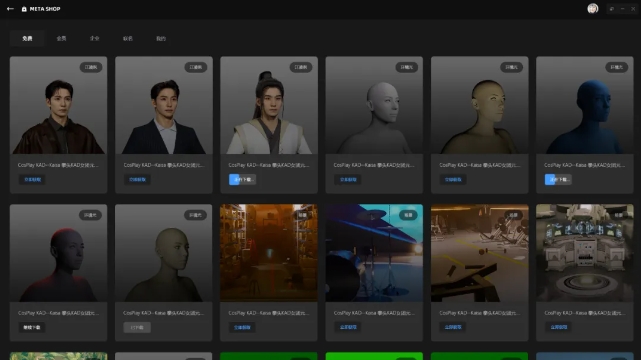The image size is (641, 360).
Task: Click the category tag on drum stage scene card
Action: coord(408,215)
